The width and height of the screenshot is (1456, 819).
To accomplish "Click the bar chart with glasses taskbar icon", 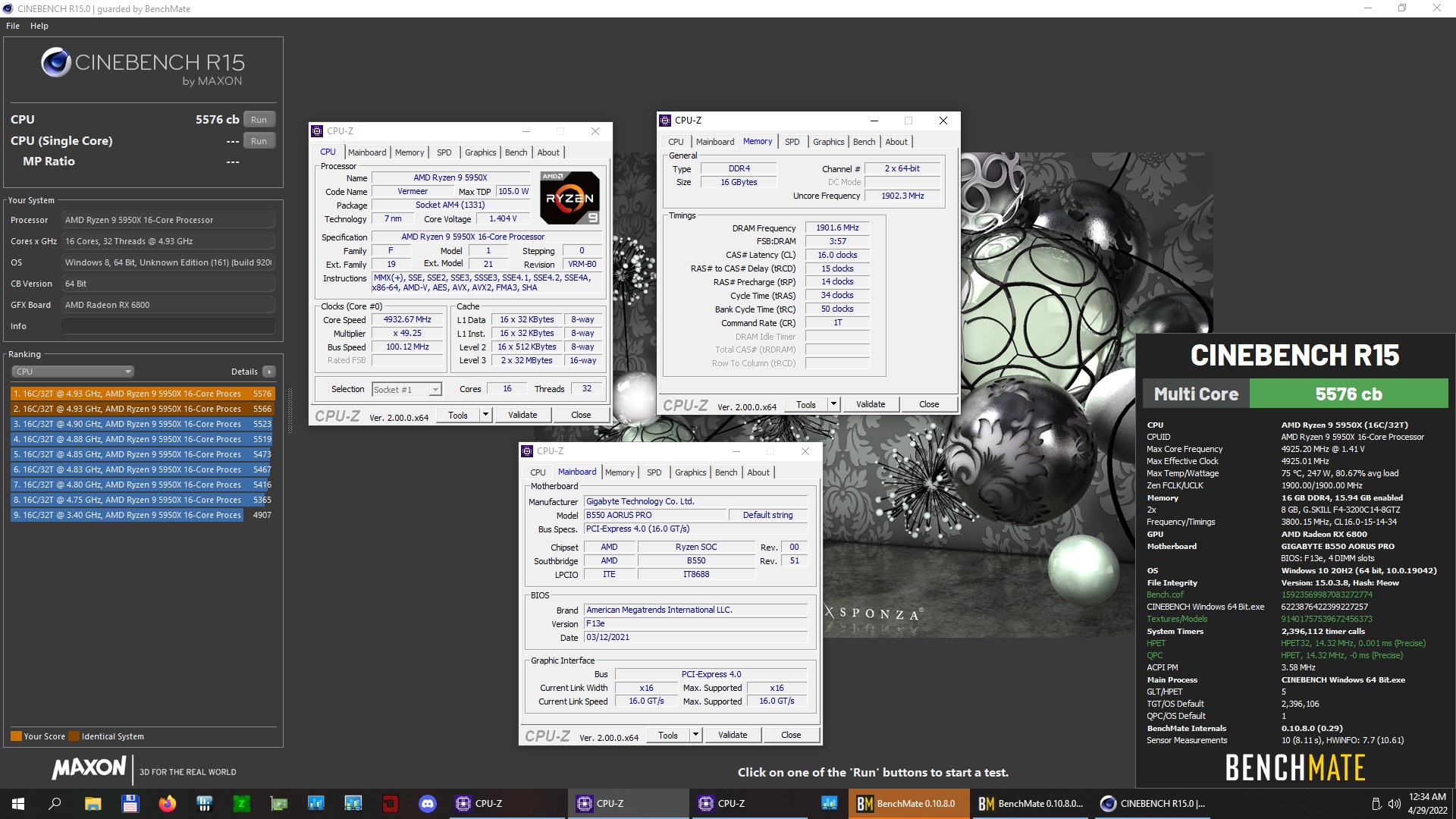I will coord(353,804).
